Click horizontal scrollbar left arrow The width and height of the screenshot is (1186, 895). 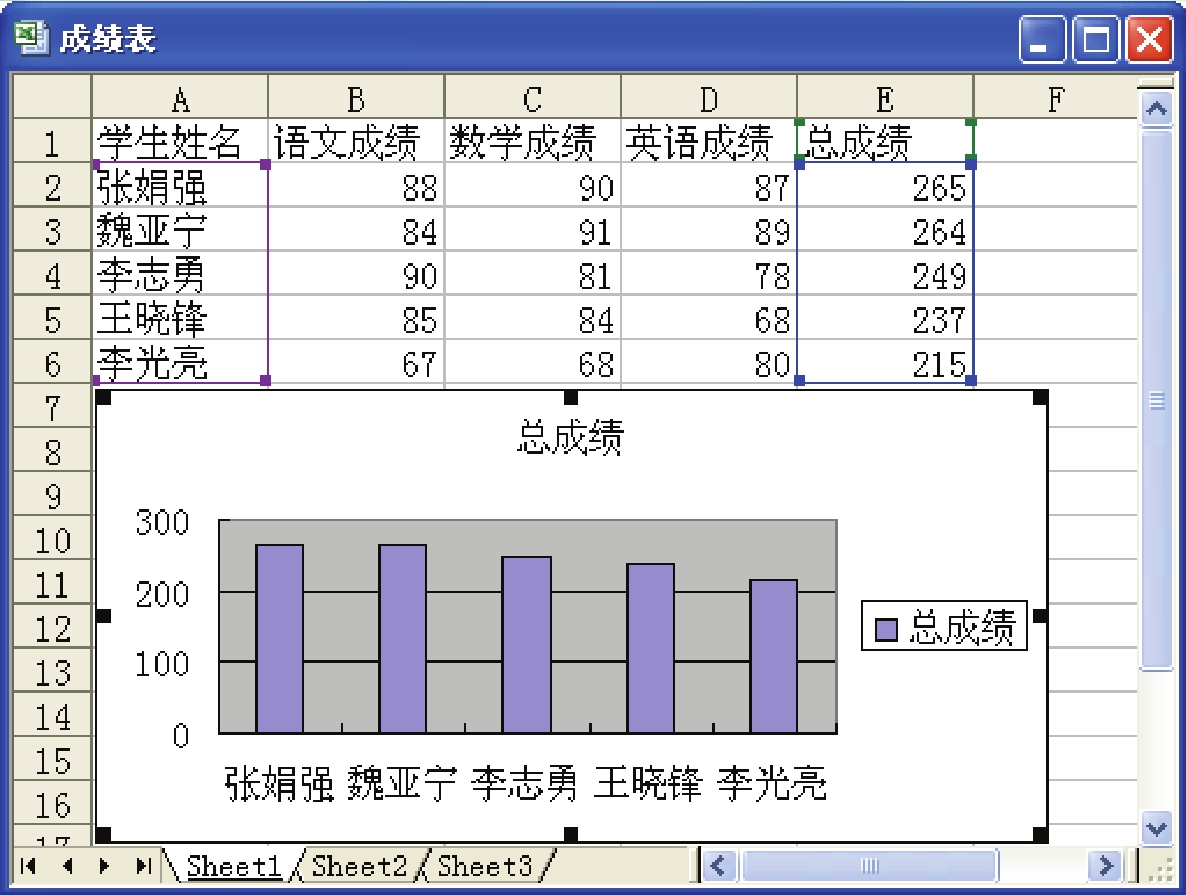point(718,865)
